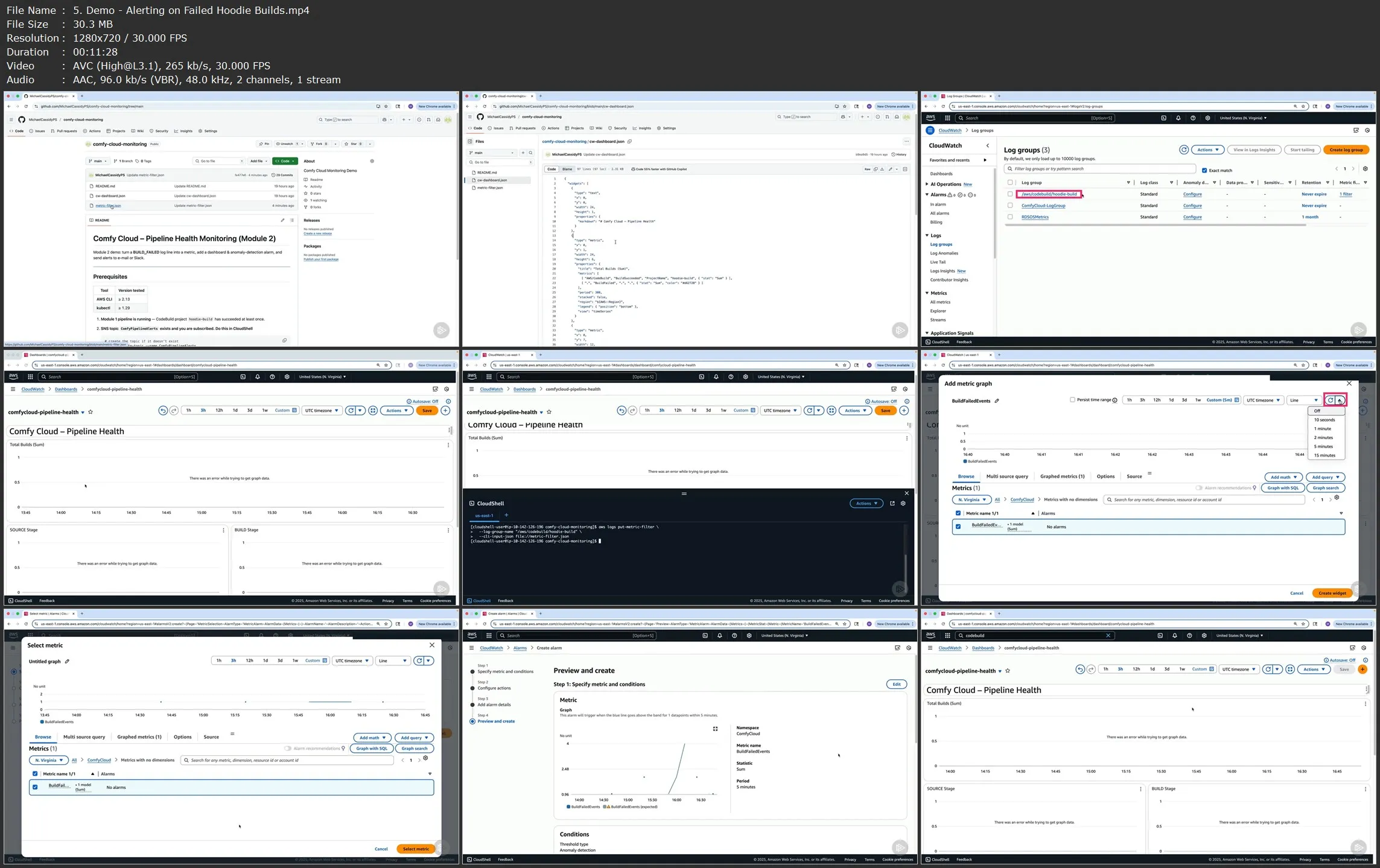The height and width of the screenshot is (868, 1380).
Task: Open the 1 filter link for hoodie-build log group
Action: click(x=1346, y=194)
